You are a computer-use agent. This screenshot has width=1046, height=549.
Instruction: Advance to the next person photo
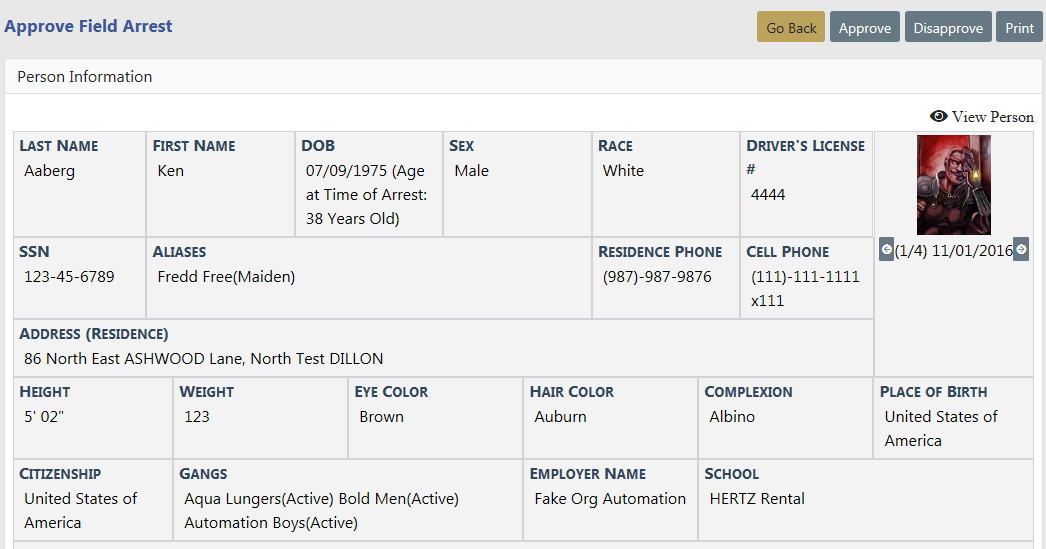click(x=1021, y=249)
